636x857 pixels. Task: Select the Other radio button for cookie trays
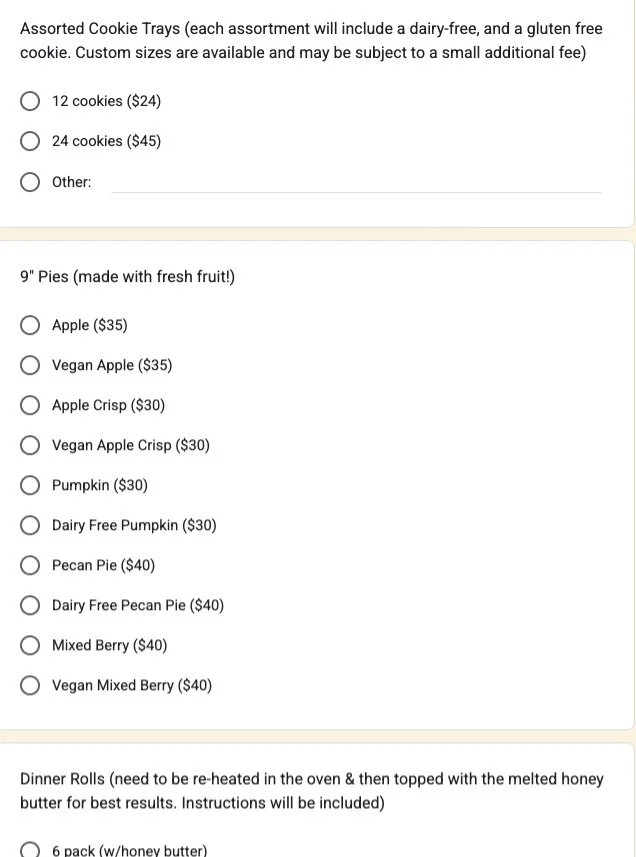[x=31, y=182]
